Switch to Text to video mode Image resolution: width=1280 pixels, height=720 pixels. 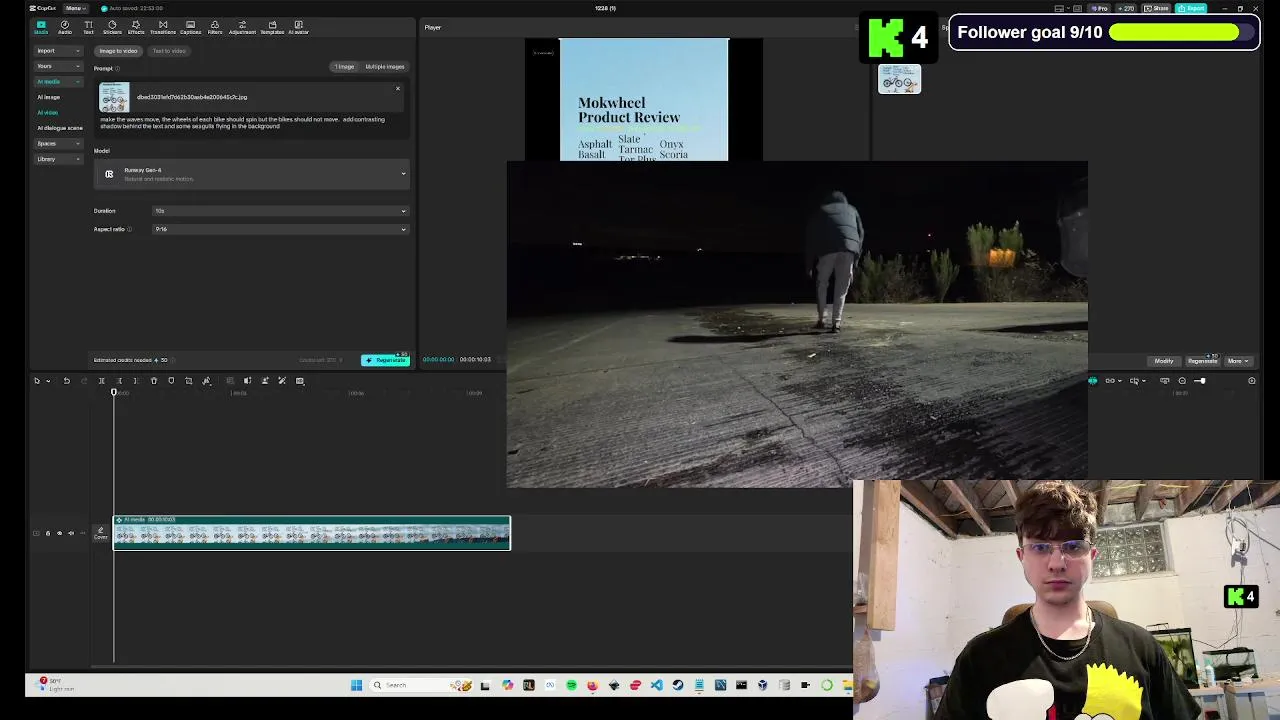tap(169, 51)
